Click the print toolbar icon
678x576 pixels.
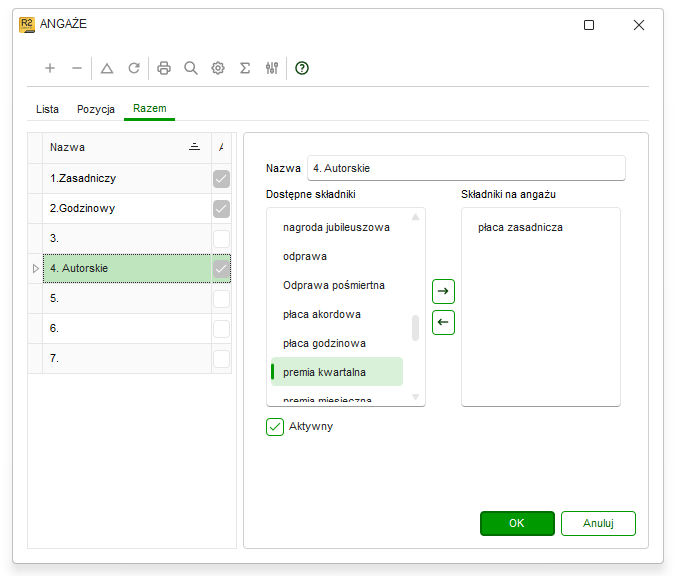coord(164,68)
